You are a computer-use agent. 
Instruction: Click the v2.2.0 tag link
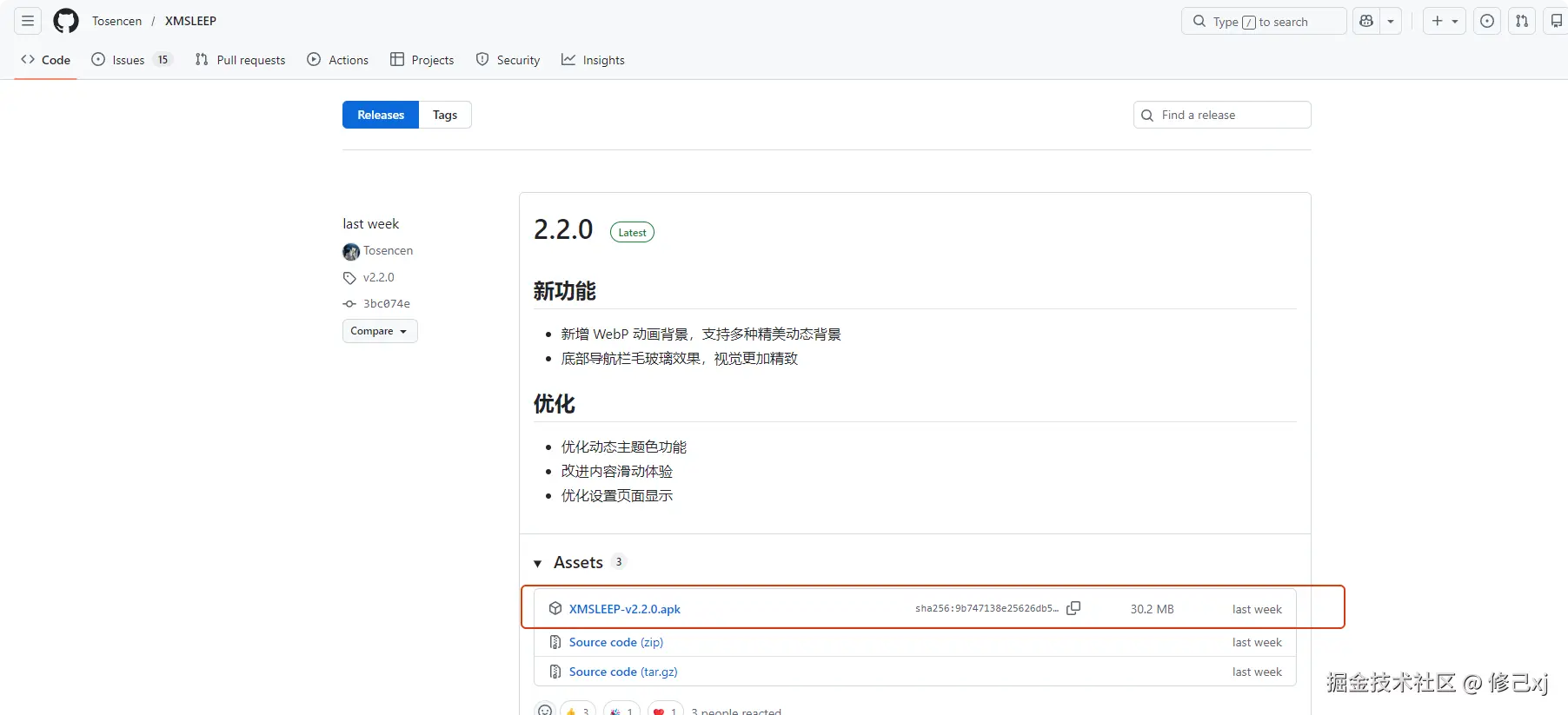click(x=378, y=277)
